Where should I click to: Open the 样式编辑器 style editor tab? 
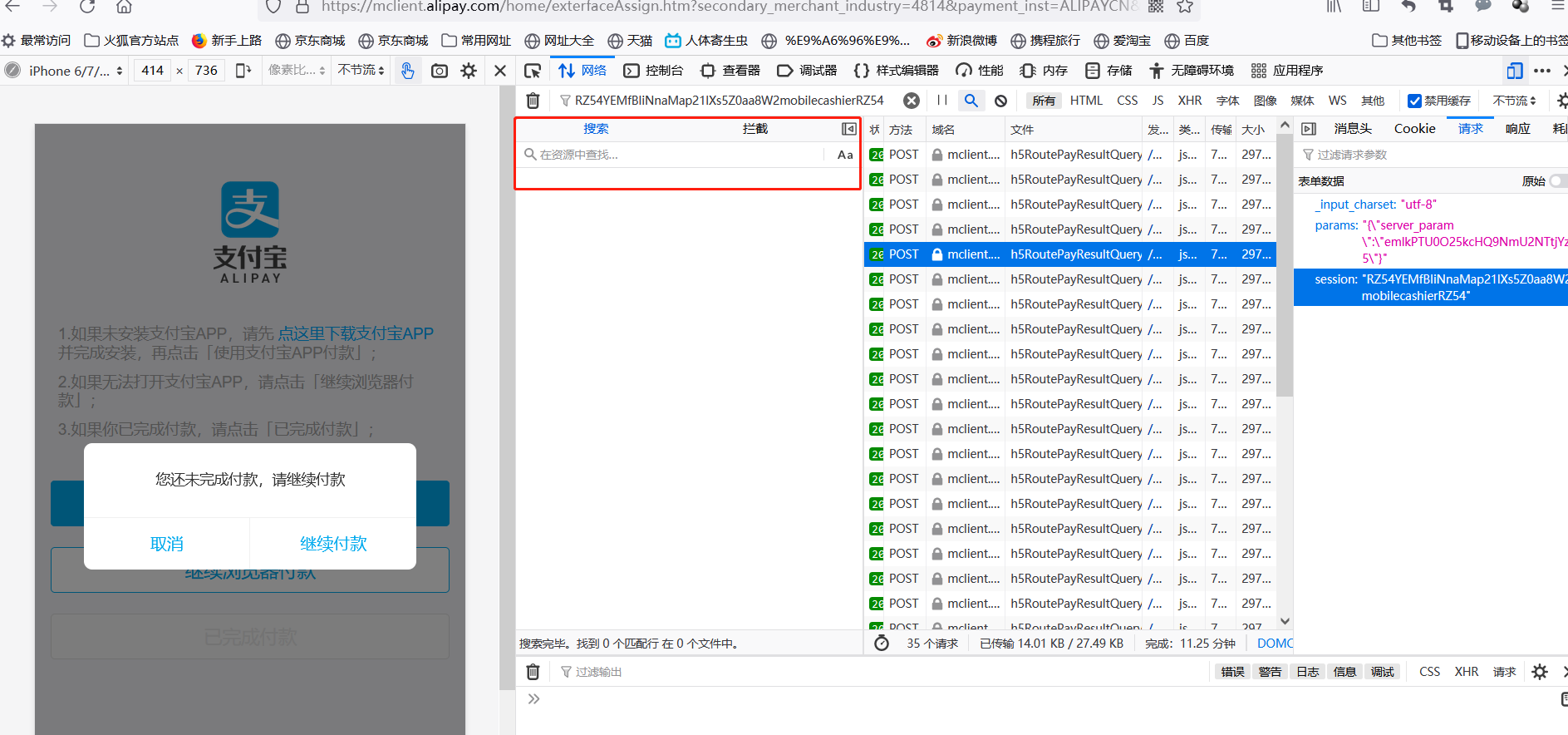click(896, 71)
